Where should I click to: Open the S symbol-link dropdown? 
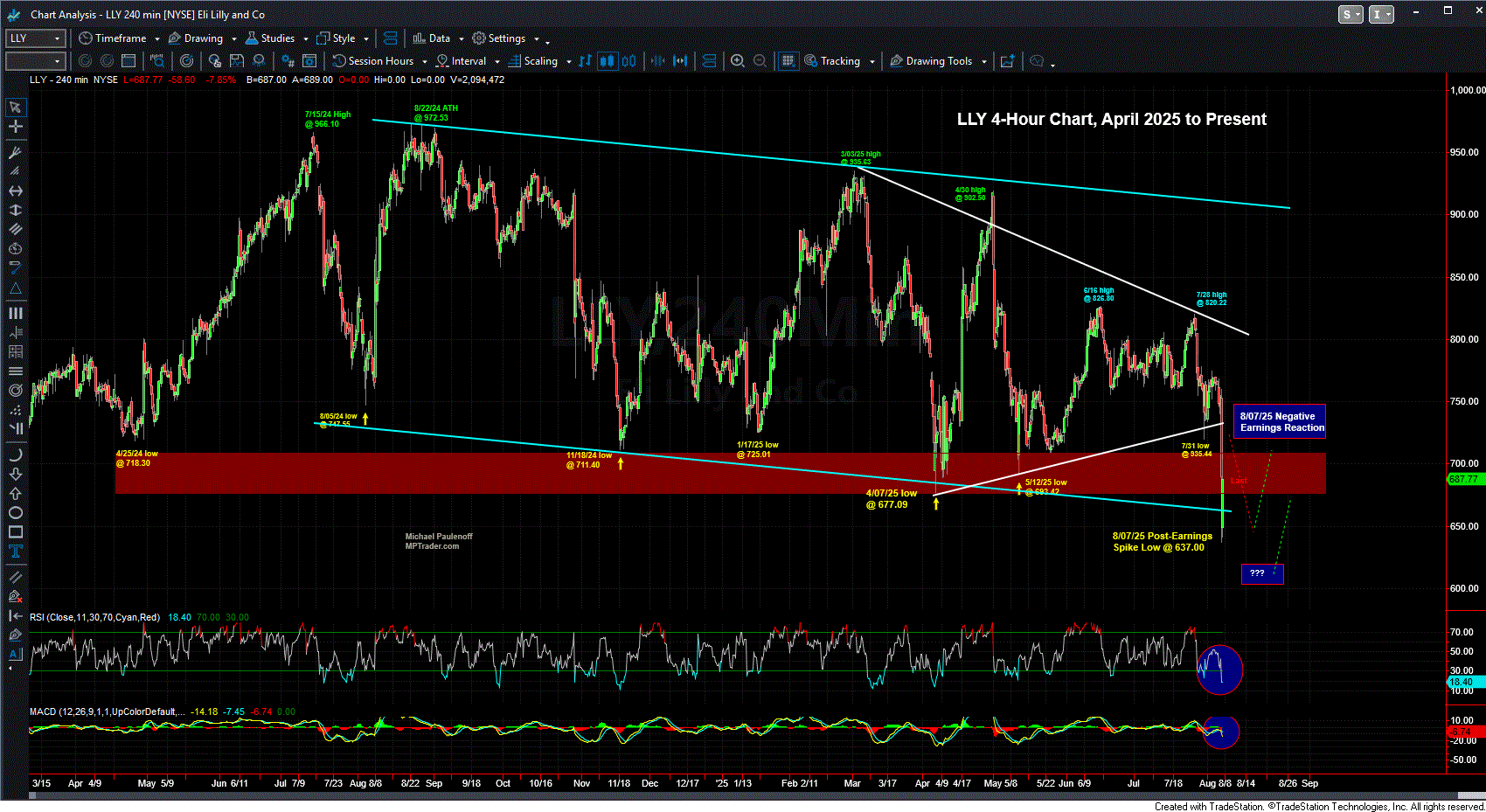click(1351, 14)
